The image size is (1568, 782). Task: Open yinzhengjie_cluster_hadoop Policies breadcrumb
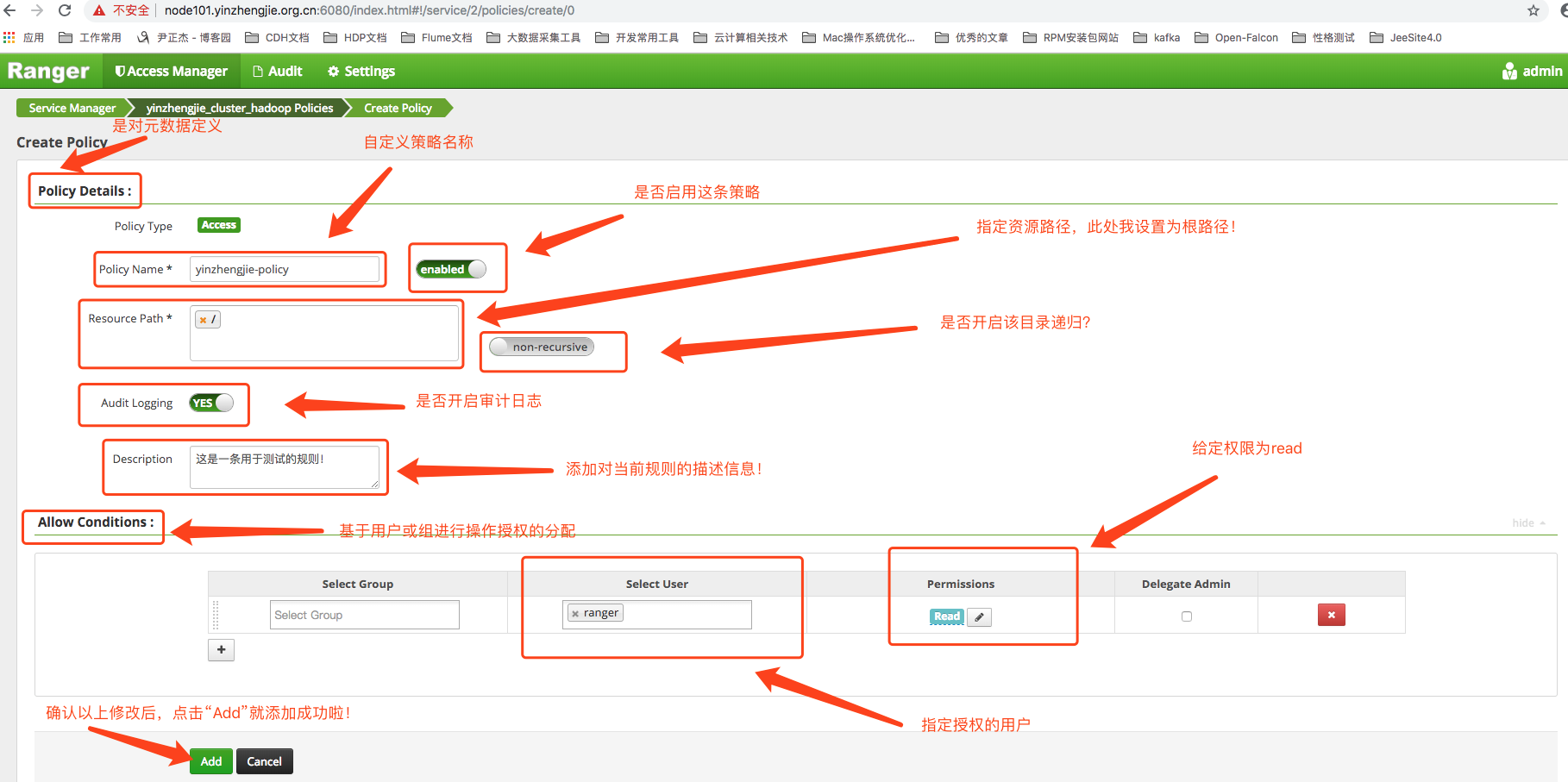click(239, 108)
